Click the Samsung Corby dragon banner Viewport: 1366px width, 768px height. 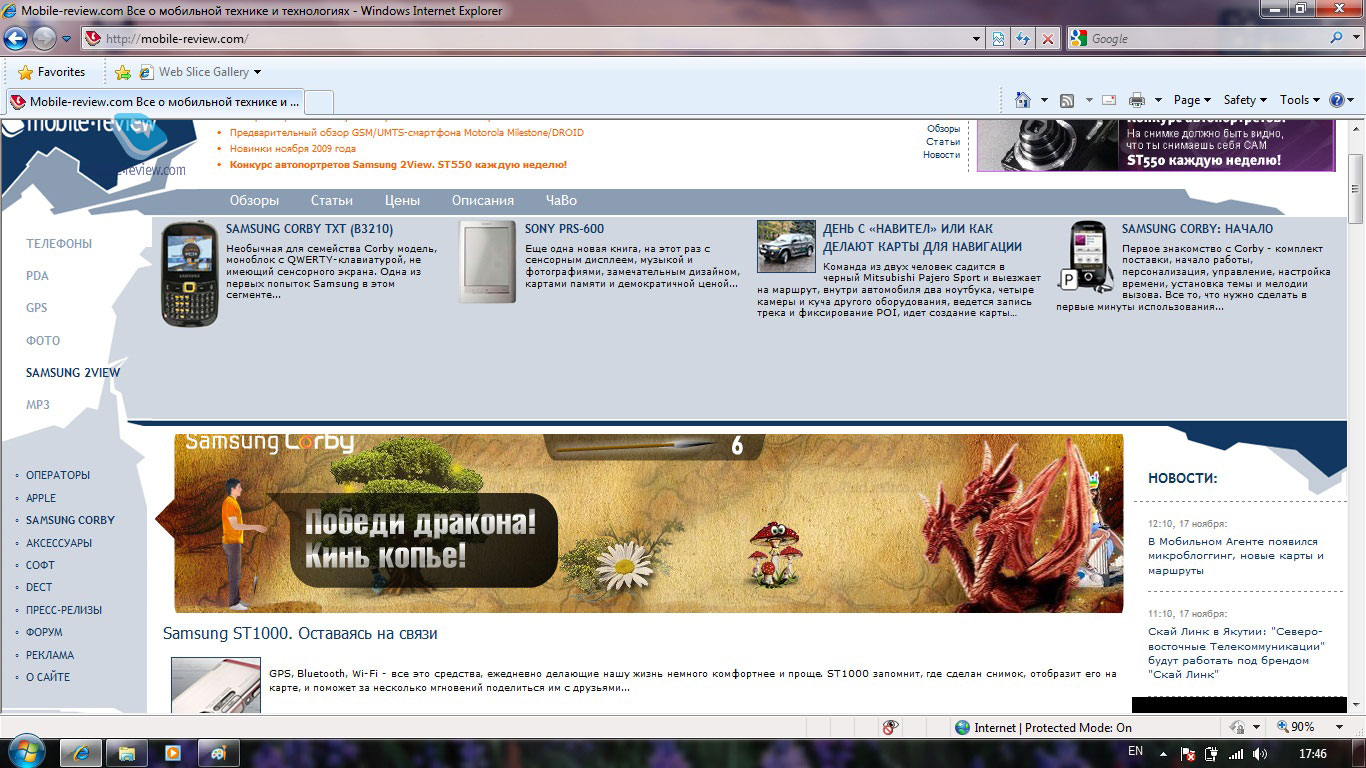pyautogui.click(x=648, y=523)
